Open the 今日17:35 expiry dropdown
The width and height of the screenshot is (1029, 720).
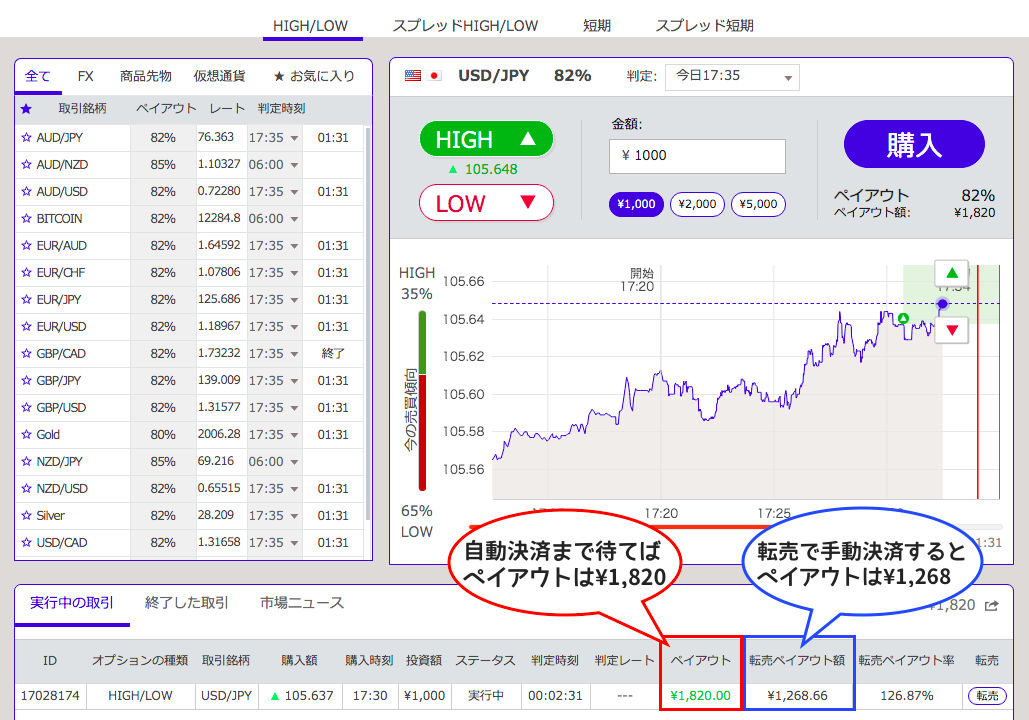click(x=731, y=77)
